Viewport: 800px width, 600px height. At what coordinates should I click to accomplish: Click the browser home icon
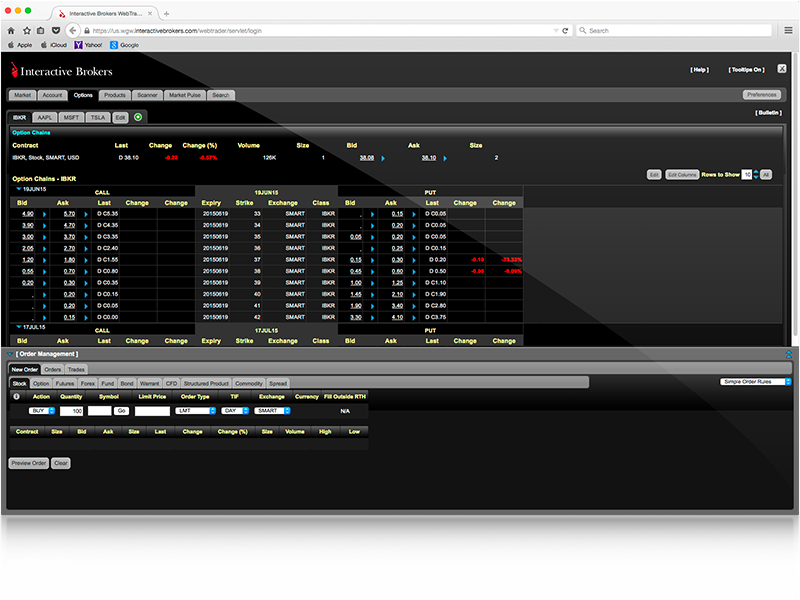(11, 31)
